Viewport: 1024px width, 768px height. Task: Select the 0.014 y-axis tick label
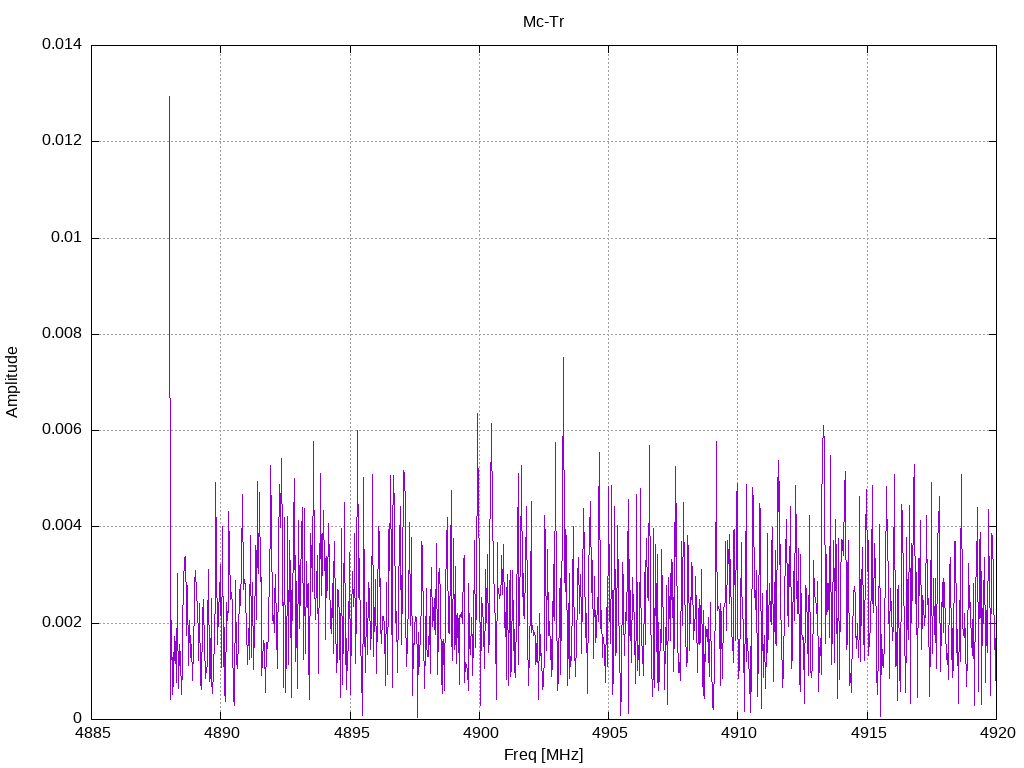coord(61,45)
